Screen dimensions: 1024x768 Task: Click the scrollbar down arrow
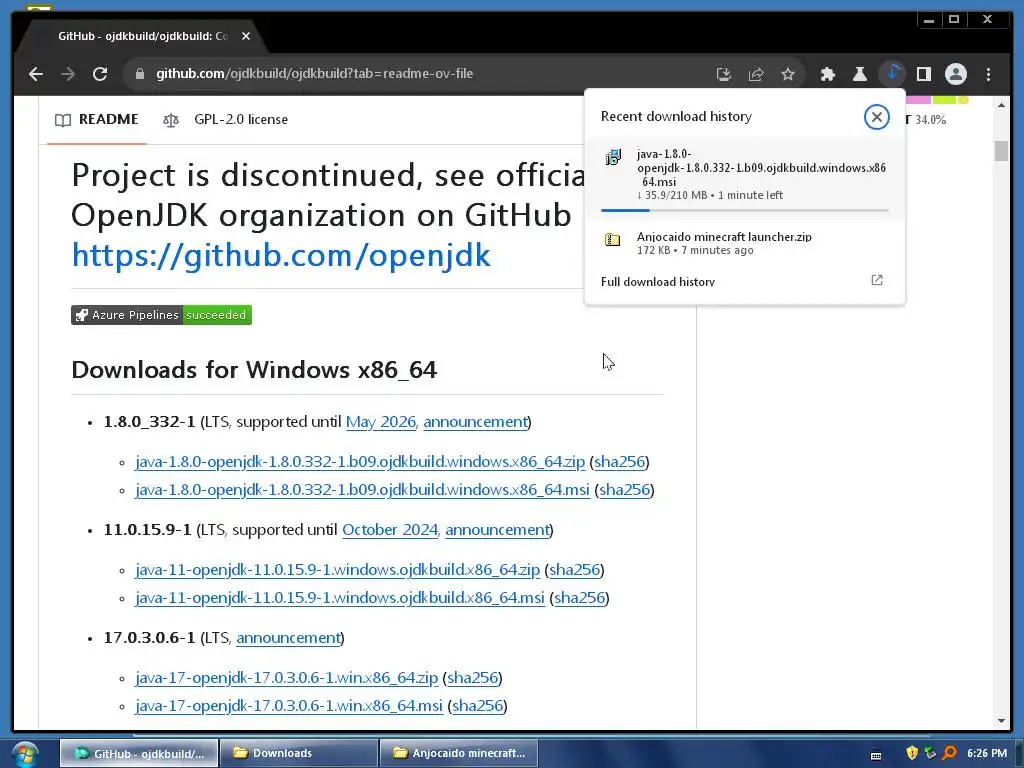pyautogui.click(x=1001, y=721)
